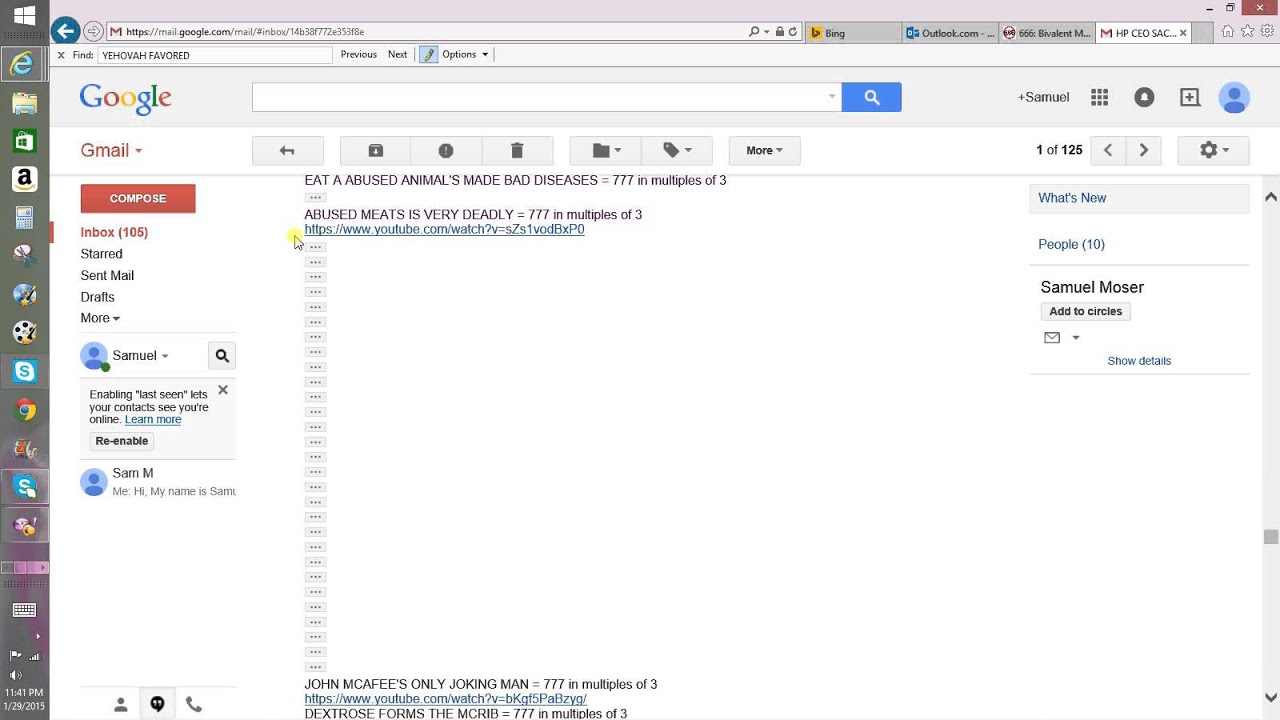Click the Back to Inbox arrow

287,150
